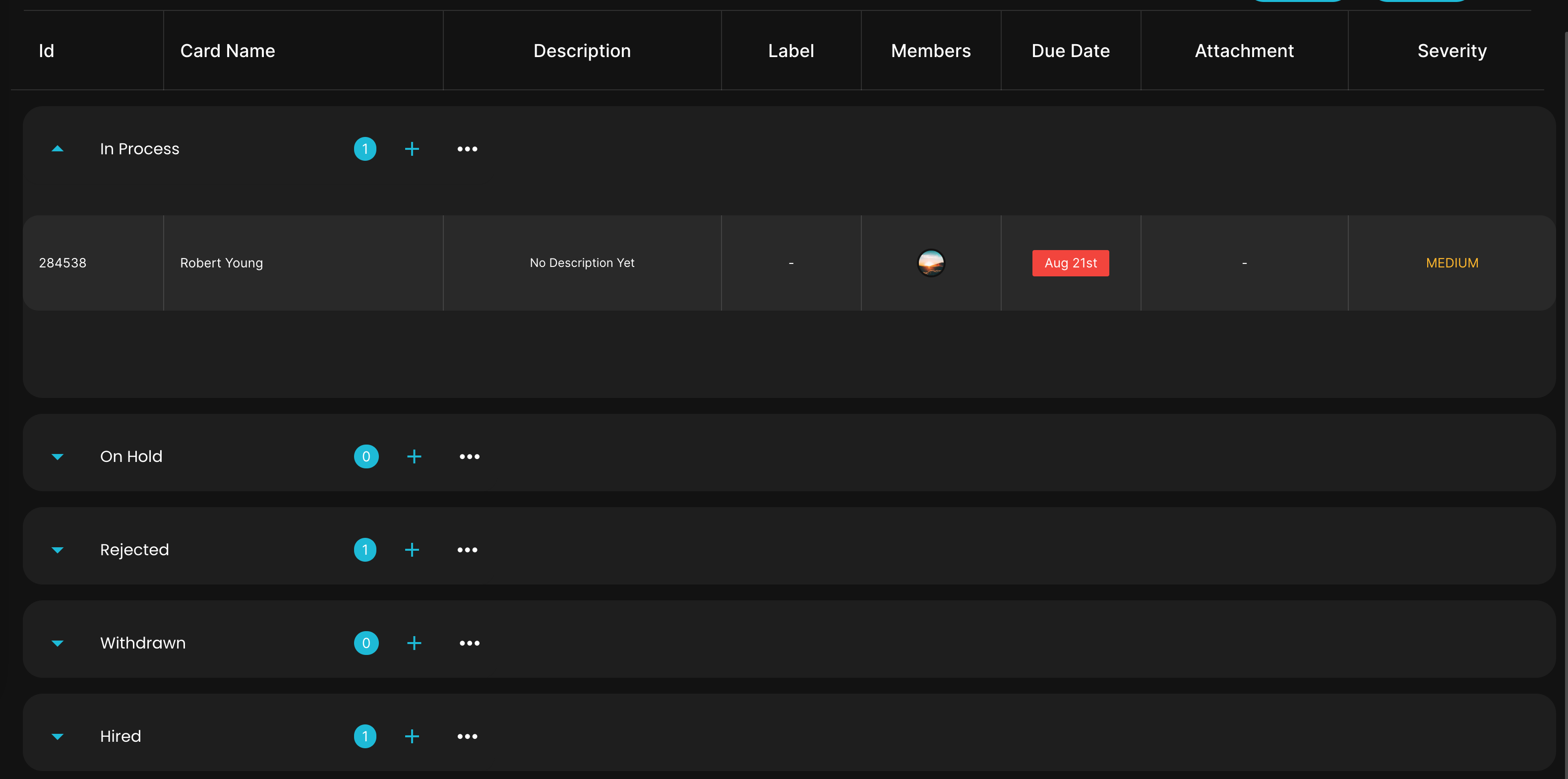The image size is (1568, 779).
Task: Click Robert Young's member avatar
Action: (x=931, y=263)
